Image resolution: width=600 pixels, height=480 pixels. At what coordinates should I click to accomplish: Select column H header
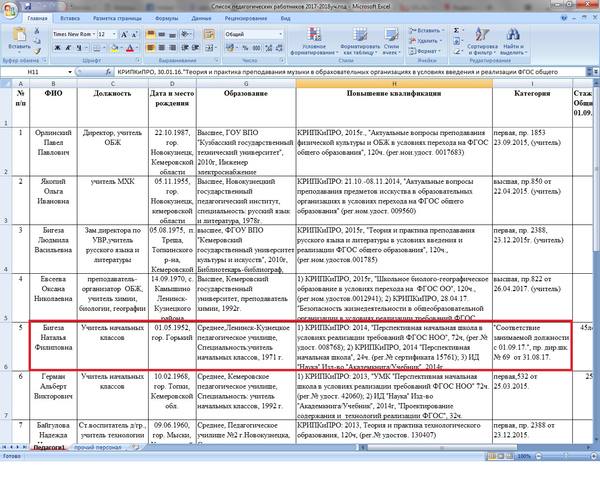(x=394, y=83)
